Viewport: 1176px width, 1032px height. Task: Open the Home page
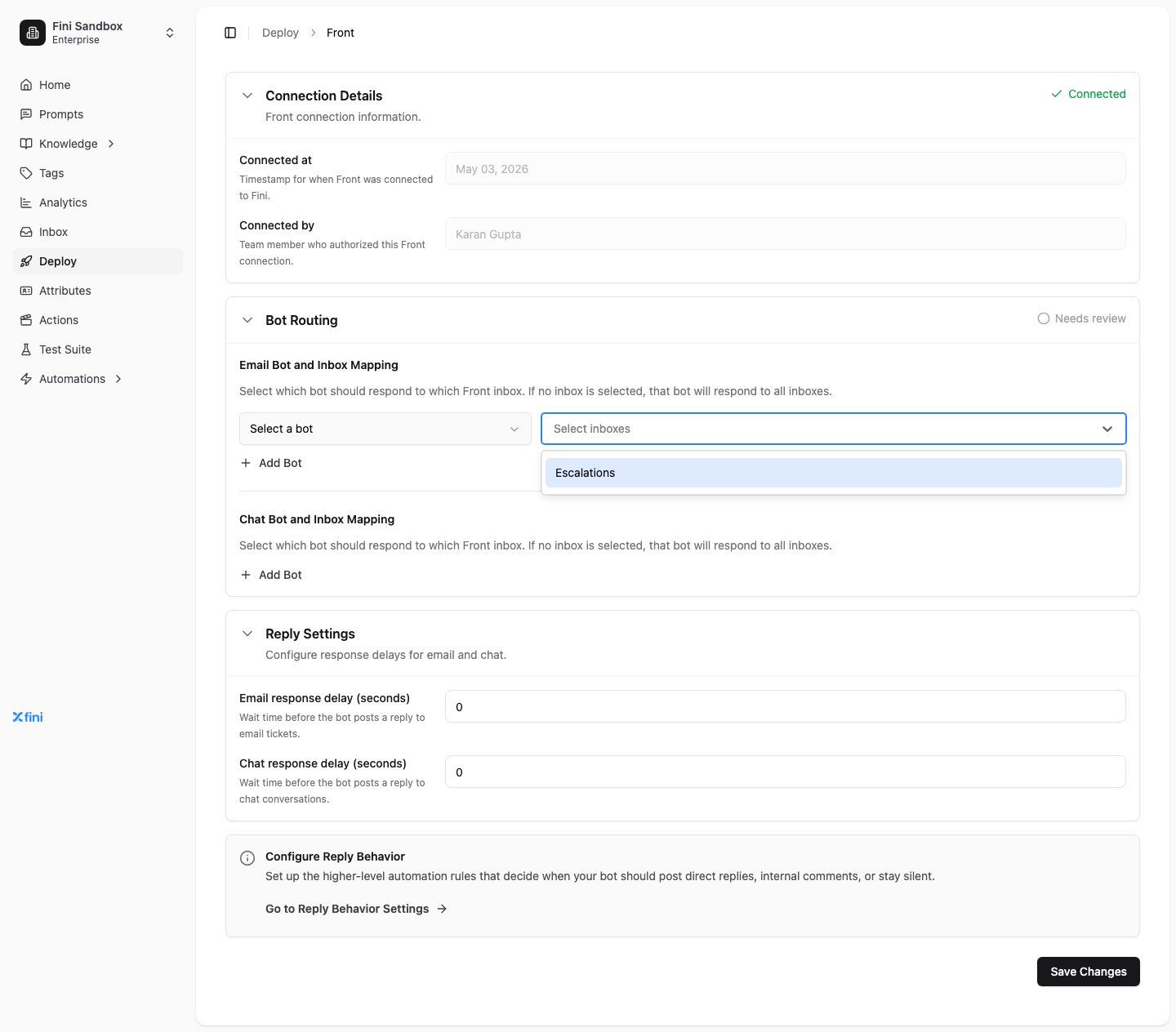click(99, 85)
